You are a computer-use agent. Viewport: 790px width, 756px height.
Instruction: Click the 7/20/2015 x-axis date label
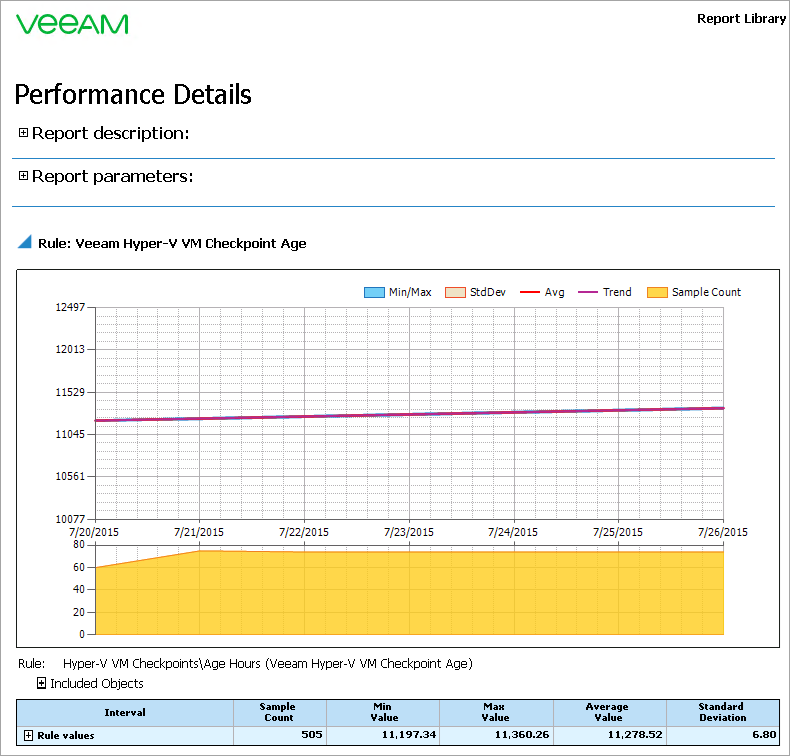pos(94,532)
